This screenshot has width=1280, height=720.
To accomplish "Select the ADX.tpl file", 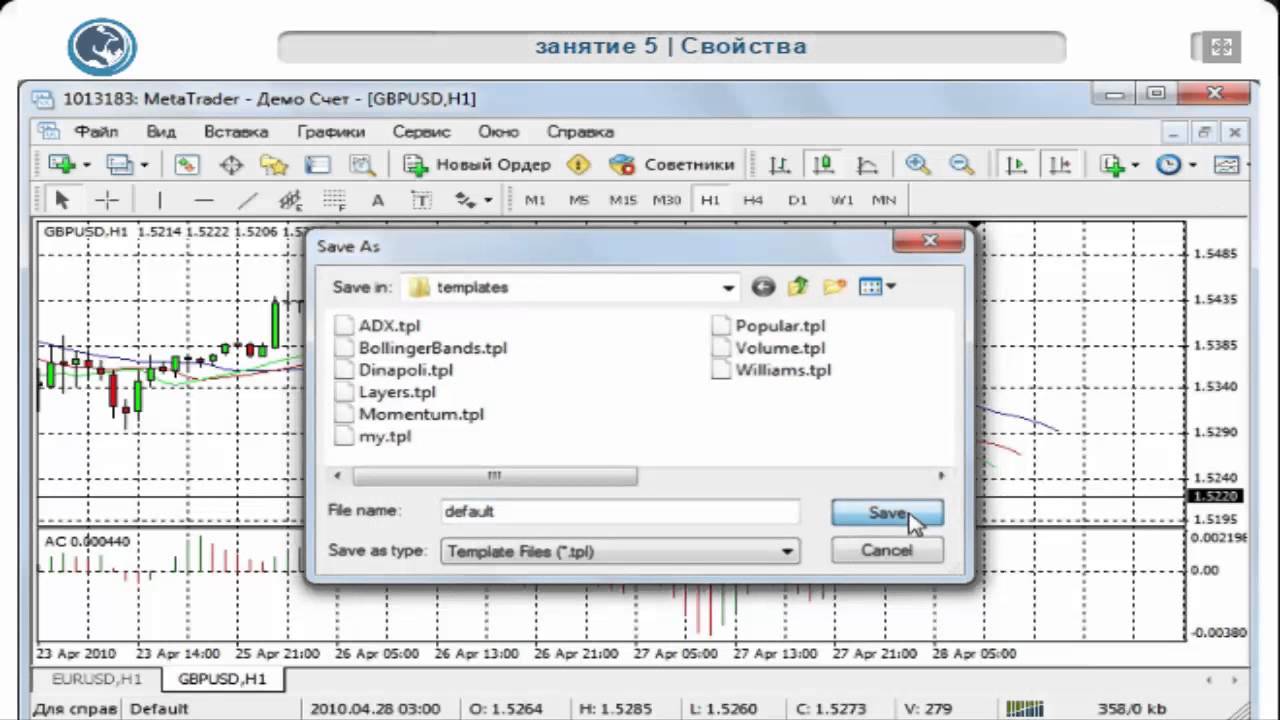I will (378, 326).
